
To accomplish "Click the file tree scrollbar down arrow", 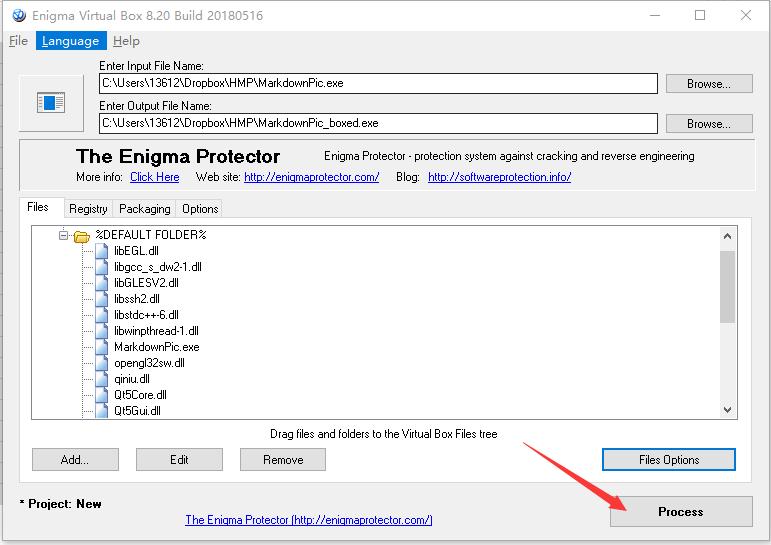I will click(728, 409).
